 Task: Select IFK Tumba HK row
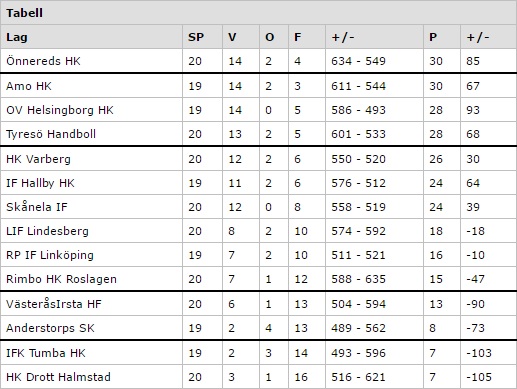pyautogui.click(x=258, y=353)
